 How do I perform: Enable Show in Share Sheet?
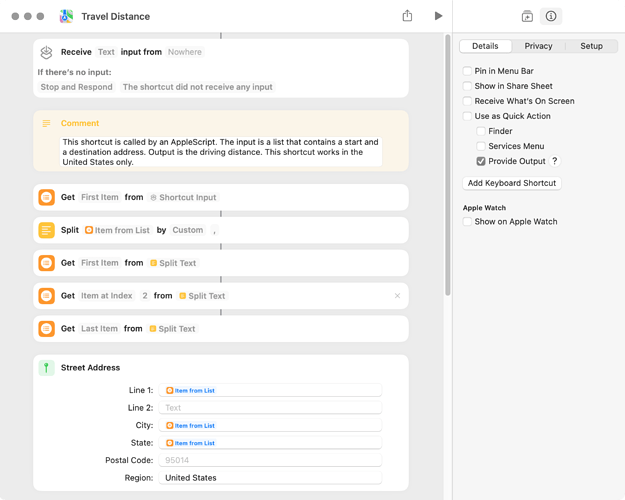pyautogui.click(x=467, y=86)
